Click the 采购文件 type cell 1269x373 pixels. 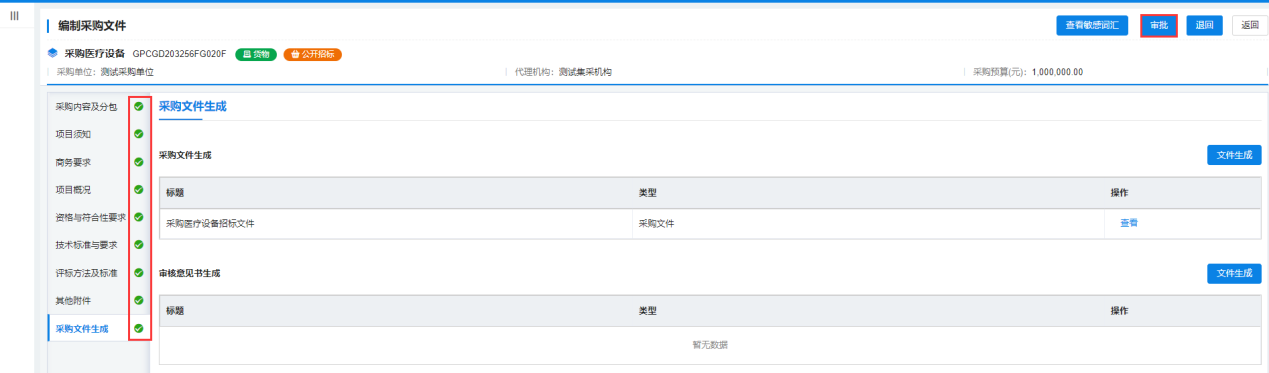click(x=868, y=223)
